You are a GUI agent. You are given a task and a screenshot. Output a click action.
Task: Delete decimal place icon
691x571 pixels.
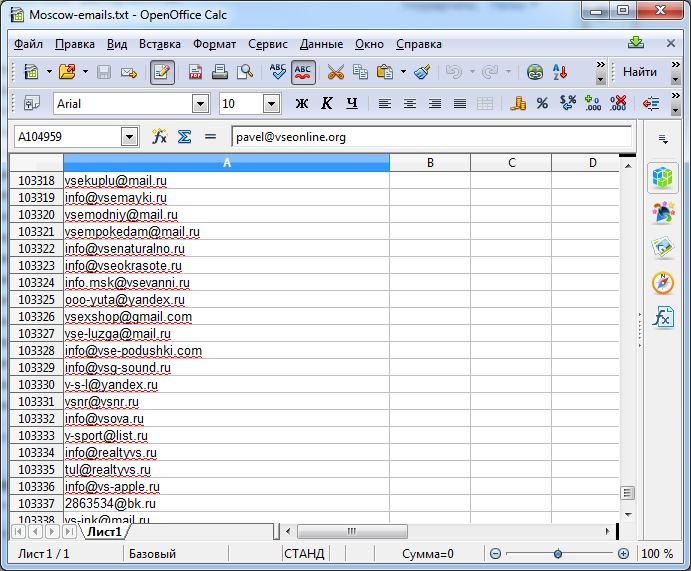(x=618, y=104)
